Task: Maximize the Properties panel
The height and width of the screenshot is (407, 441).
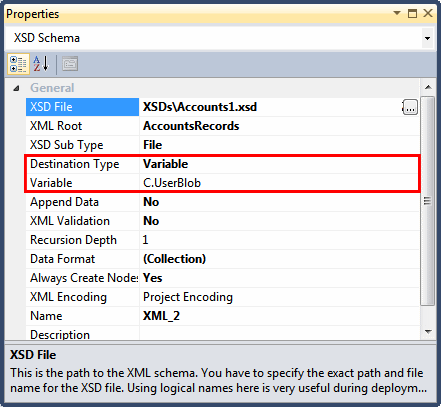Action: [x=412, y=13]
